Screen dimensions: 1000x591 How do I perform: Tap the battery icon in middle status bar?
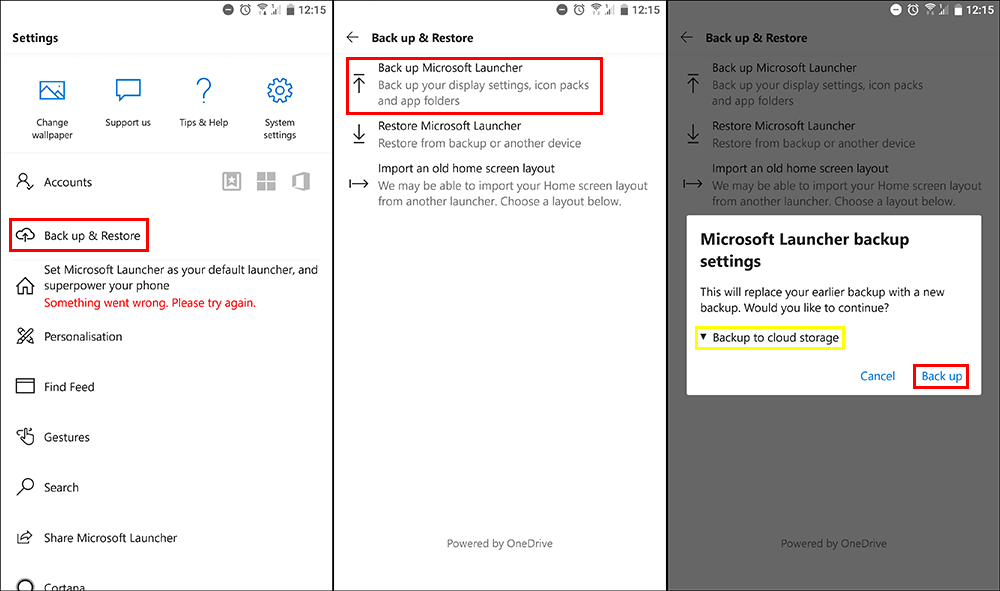(x=624, y=10)
